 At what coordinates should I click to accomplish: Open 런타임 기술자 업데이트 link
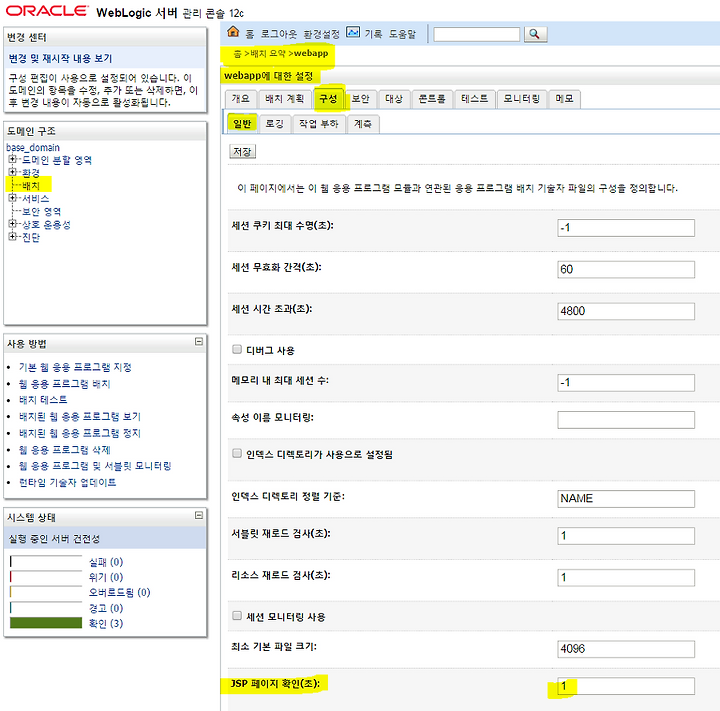point(68,482)
